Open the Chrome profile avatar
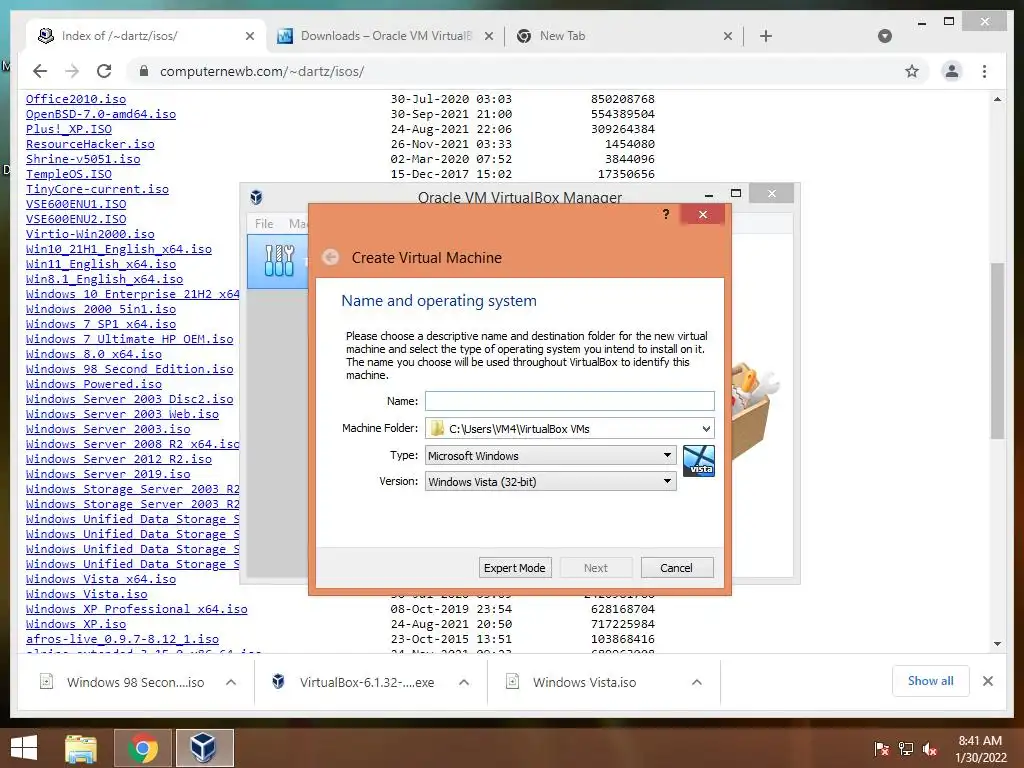Image resolution: width=1024 pixels, height=768 pixels. point(952,71)
